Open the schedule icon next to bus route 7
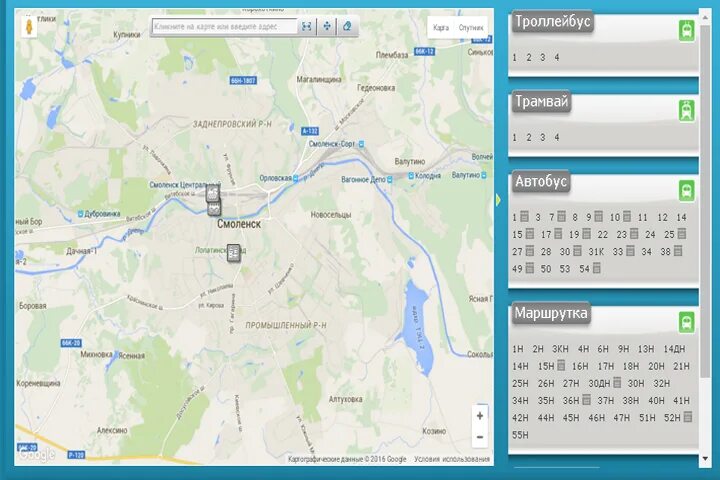This screenshot has height=480, width=720. coord(561,216)
